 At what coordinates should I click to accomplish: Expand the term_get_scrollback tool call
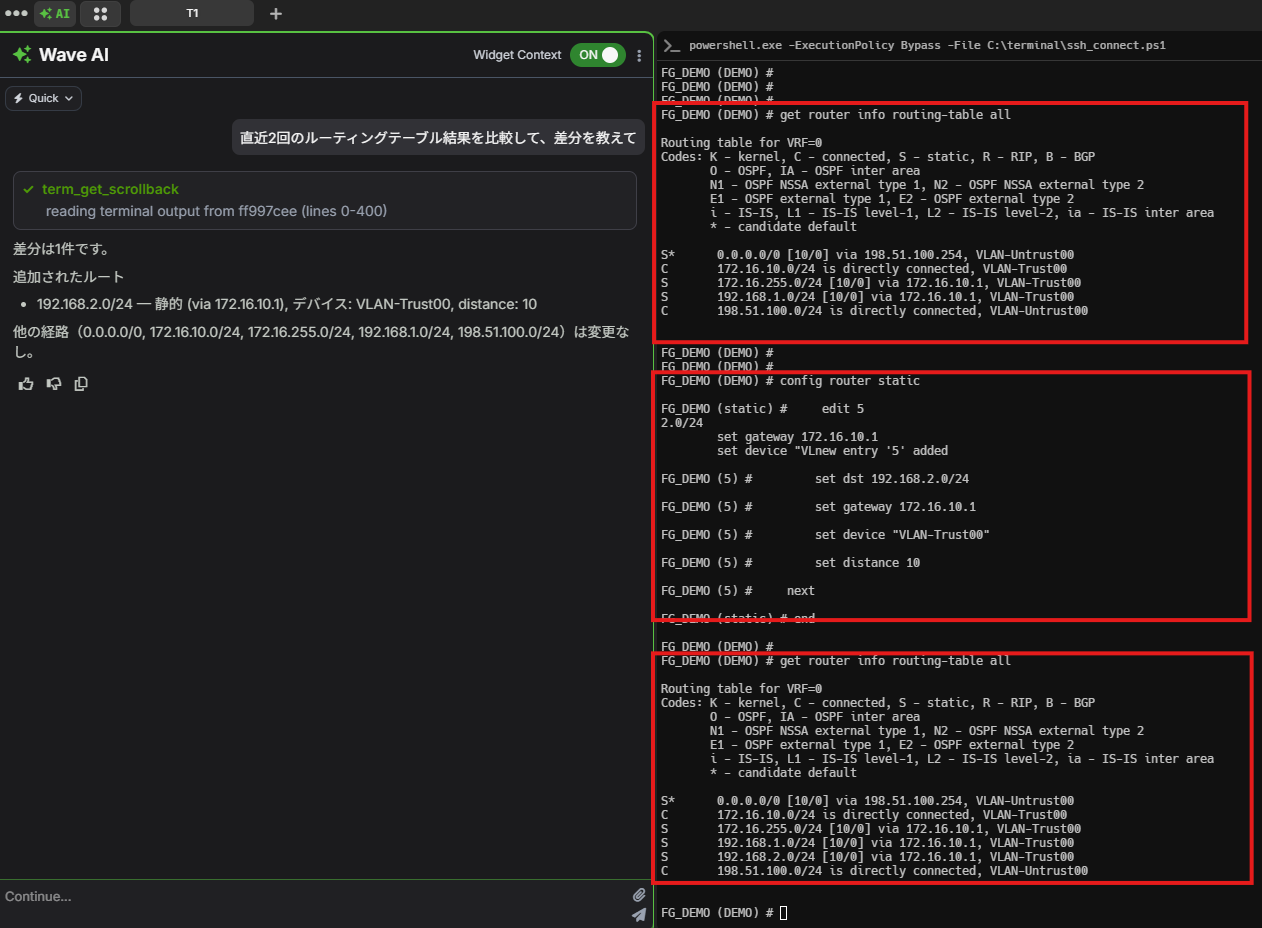click(x=110, y=189)
